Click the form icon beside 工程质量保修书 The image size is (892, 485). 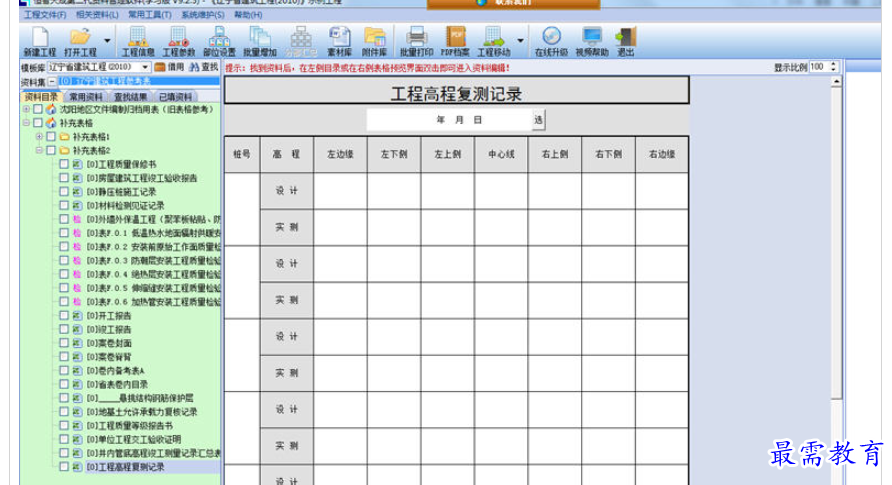pos(77,164)
